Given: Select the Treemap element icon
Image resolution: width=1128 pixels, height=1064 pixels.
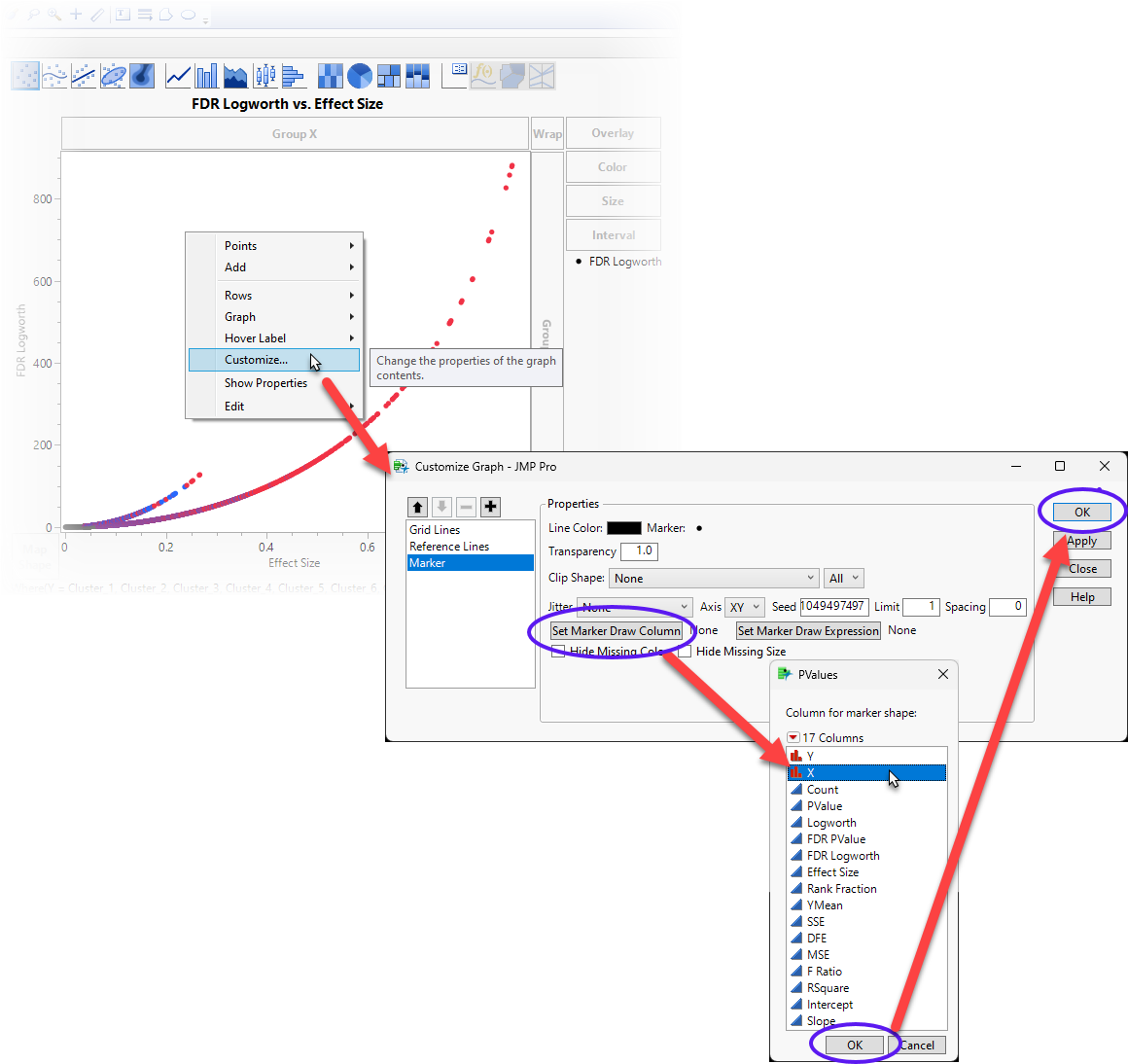Looking at the screenshot, I should pos(388,76).
